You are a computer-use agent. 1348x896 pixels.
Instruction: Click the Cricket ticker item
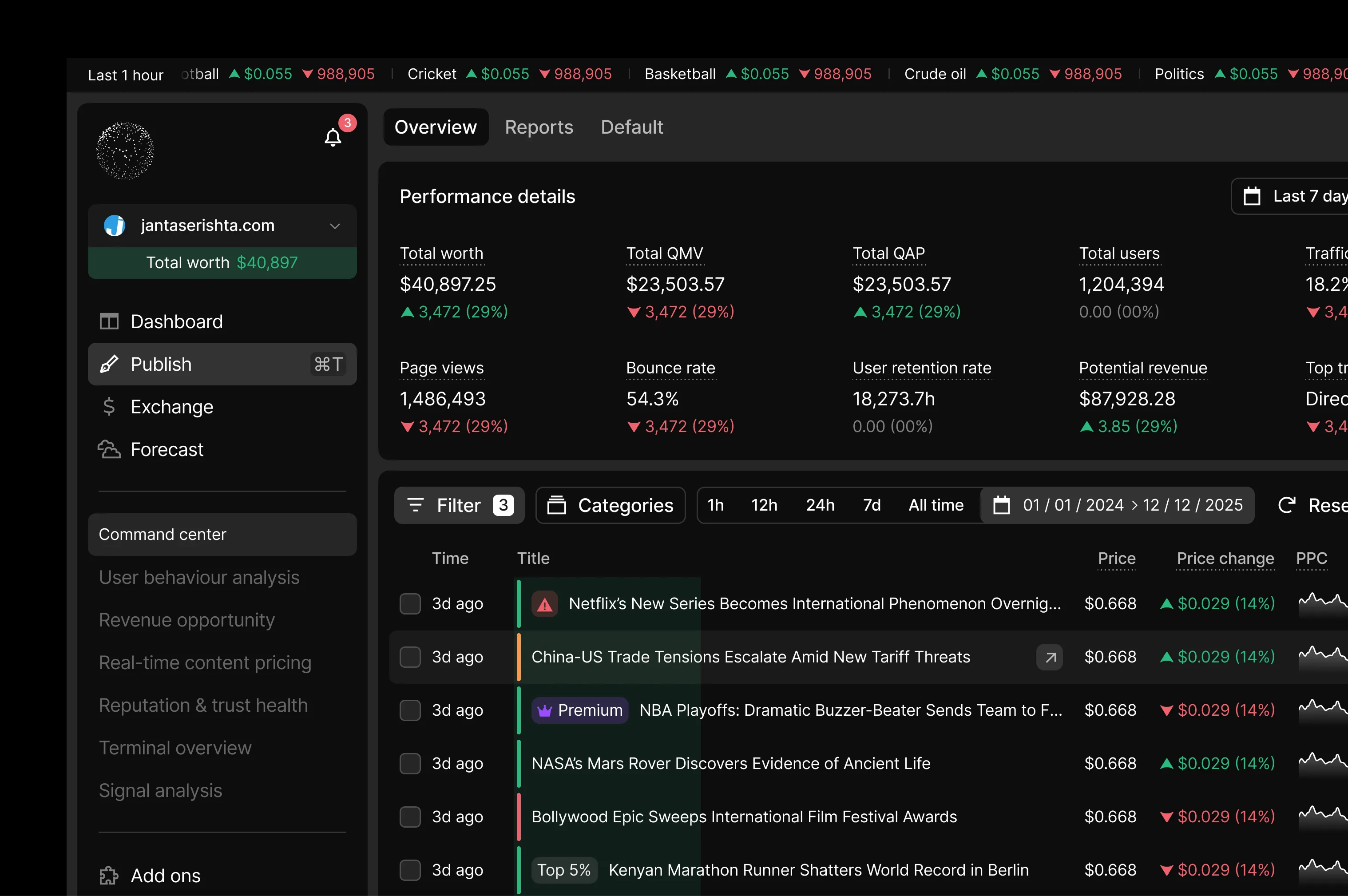[509, 74]
